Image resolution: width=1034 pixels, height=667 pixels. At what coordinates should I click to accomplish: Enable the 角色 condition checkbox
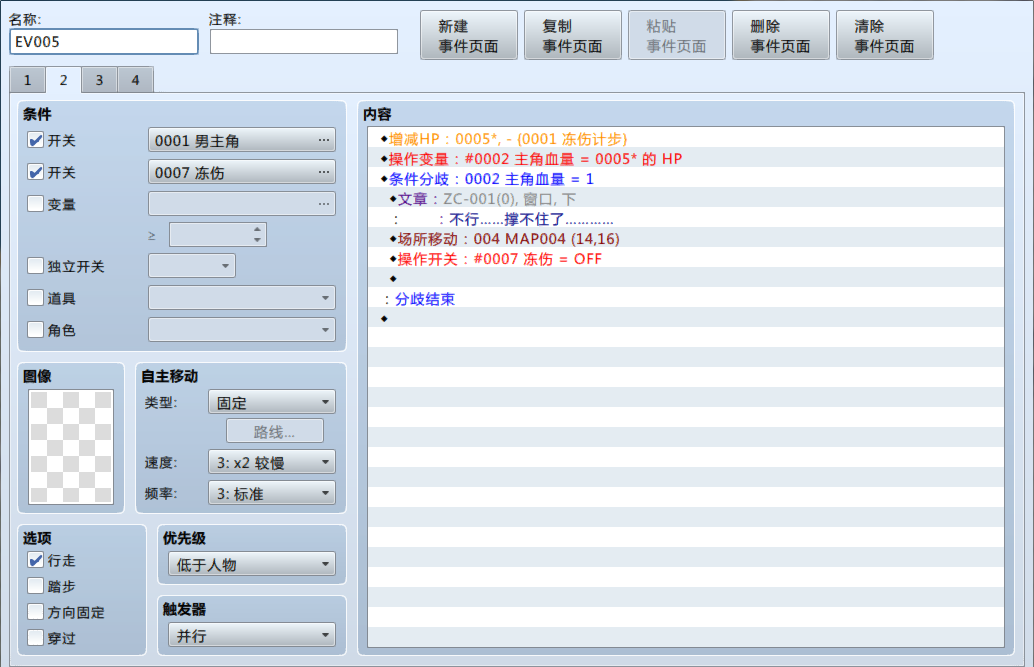tap(36, 329)
